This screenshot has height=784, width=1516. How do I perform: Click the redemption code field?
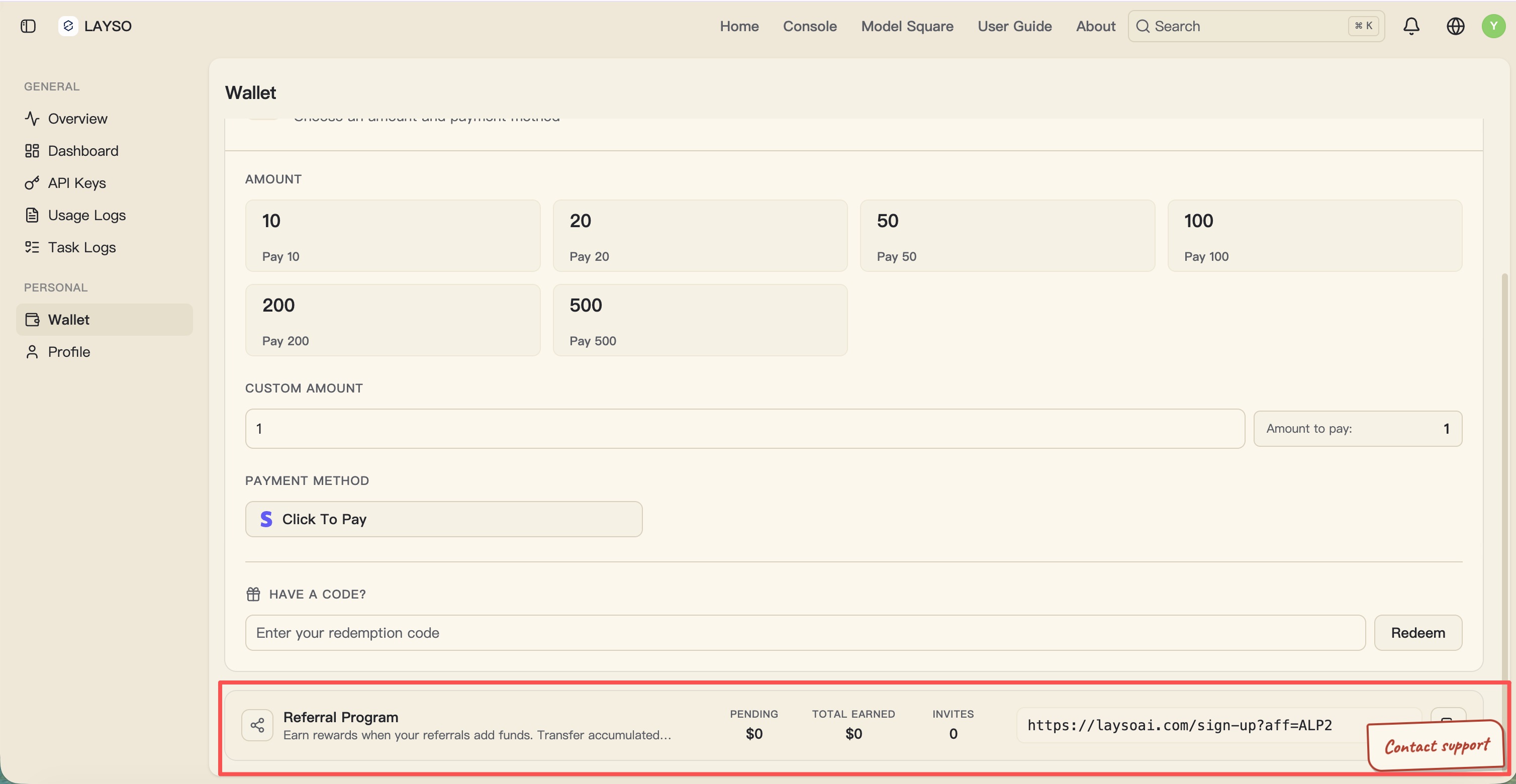coord(805,633)
